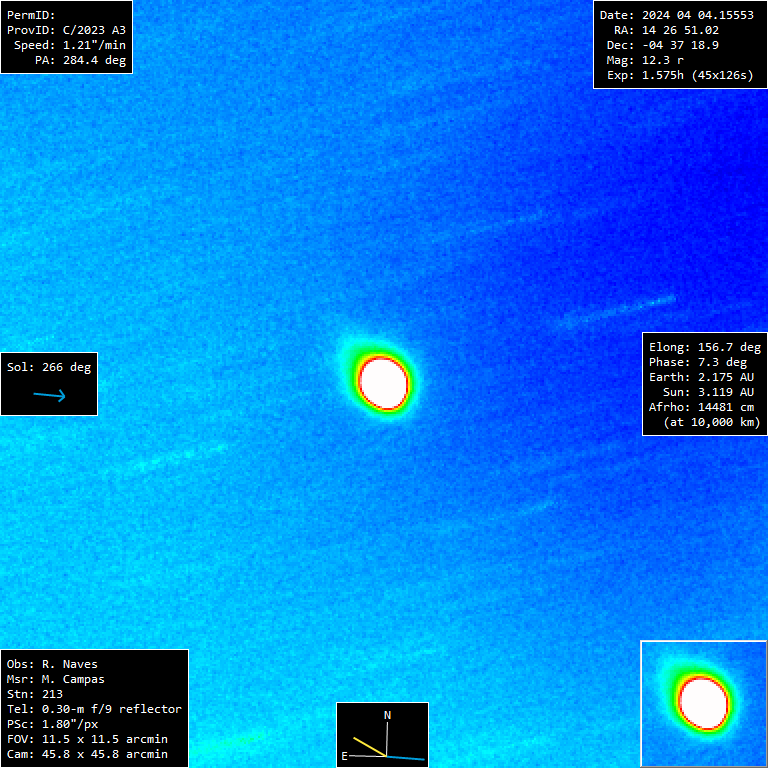The height and width of the screenshot is (768, 768).
Task: Click the 'PA: 284.4 deg' value
Action: (x=80, y=60)
